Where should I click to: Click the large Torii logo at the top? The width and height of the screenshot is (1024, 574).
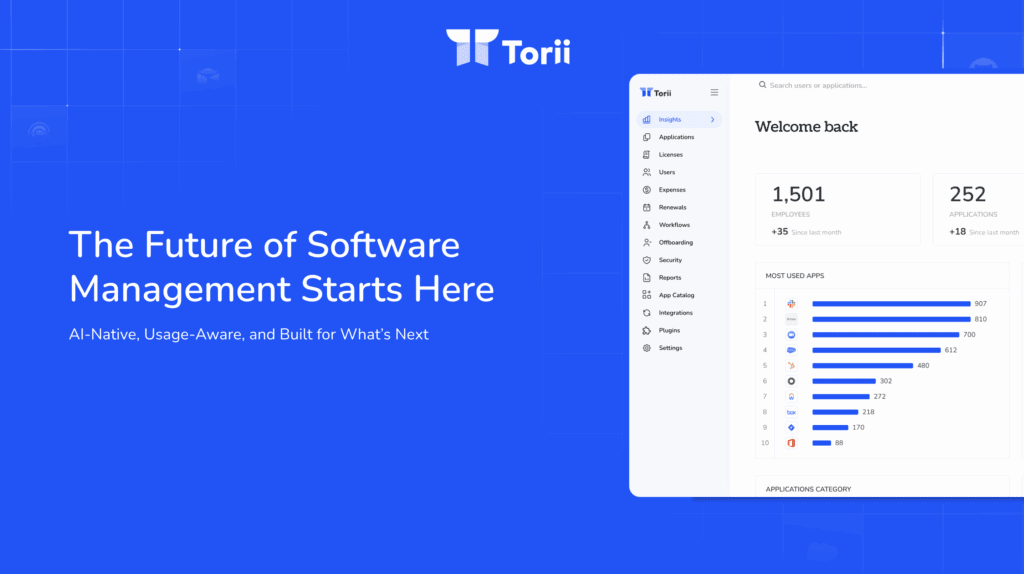508,48
